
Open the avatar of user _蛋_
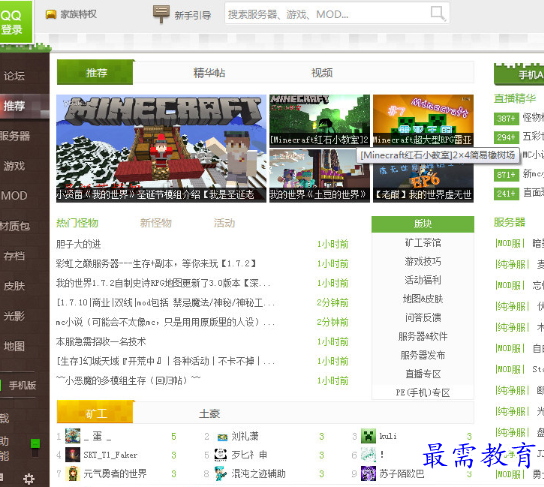click(73, 436)
